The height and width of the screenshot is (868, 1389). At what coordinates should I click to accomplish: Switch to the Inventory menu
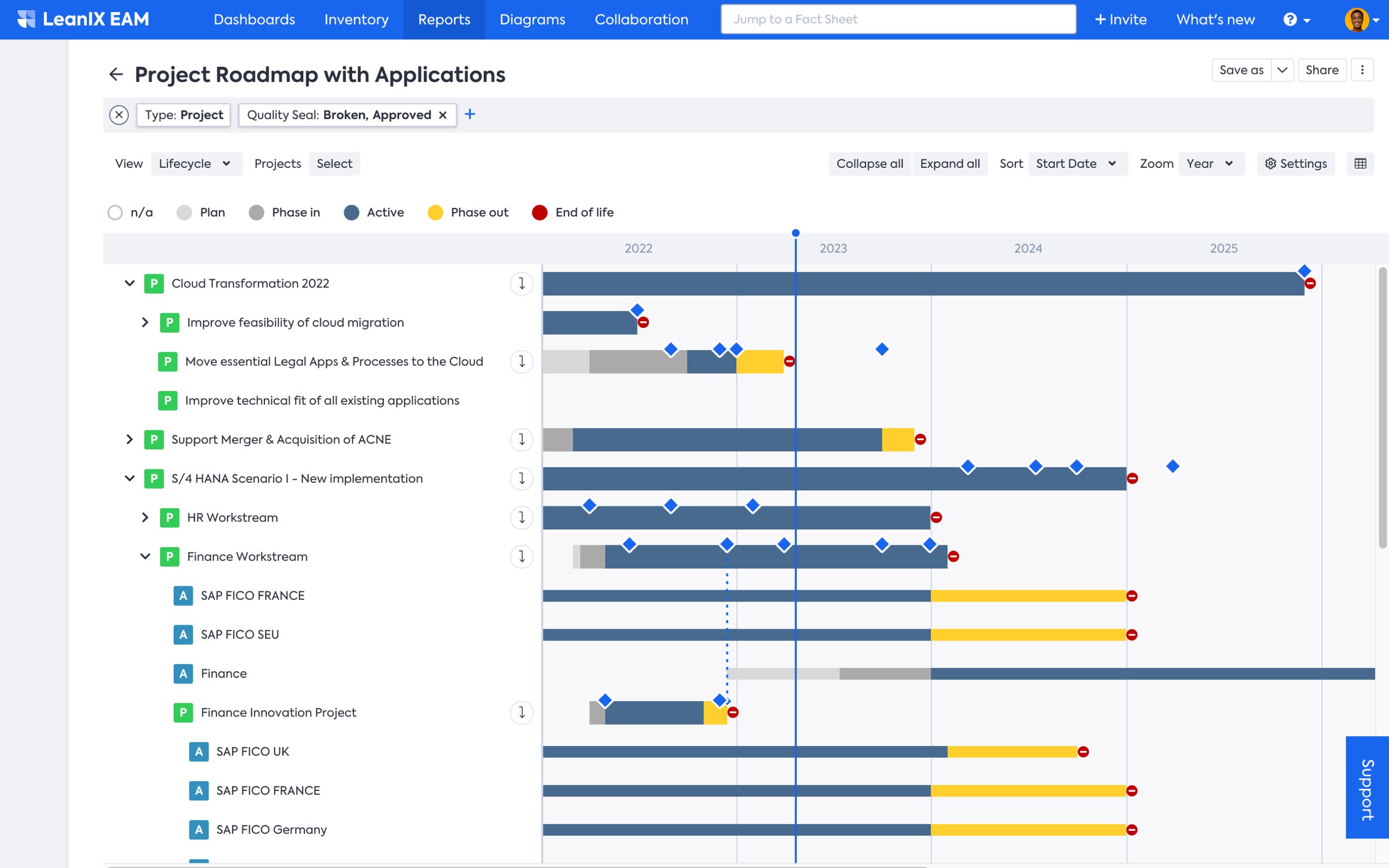pos(356,19)
